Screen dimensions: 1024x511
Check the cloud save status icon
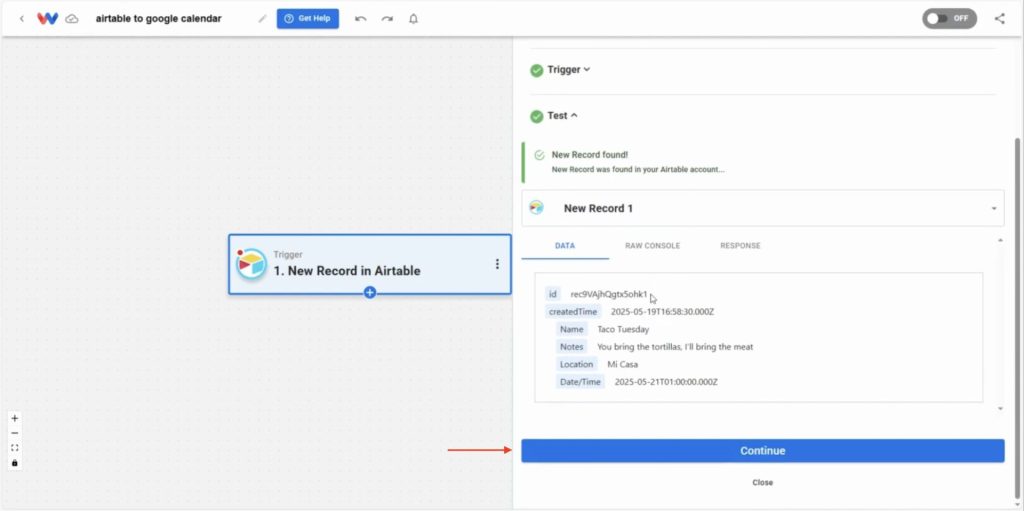[72, 19]
